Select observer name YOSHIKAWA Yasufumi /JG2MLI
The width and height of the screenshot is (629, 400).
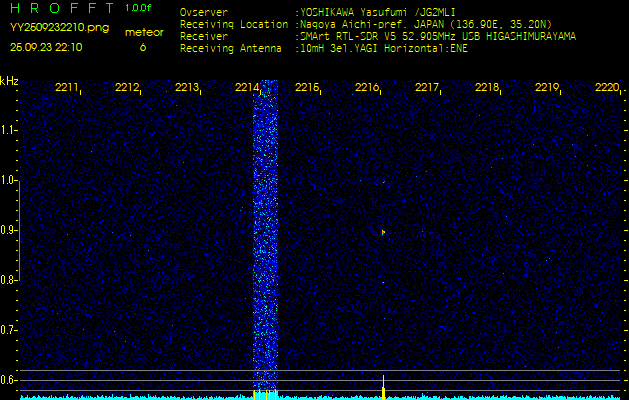[x=377, y=12]
